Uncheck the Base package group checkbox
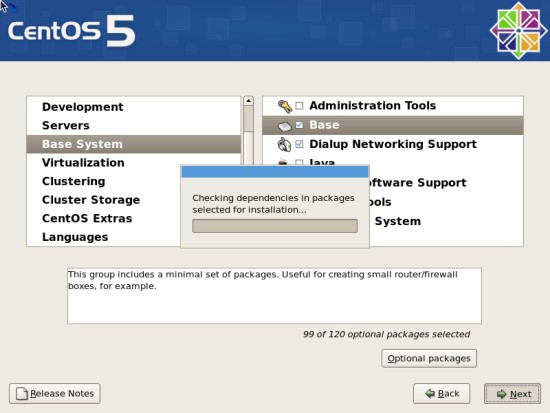The width and height of the screenshot is (550, 413). coord(299,125)
